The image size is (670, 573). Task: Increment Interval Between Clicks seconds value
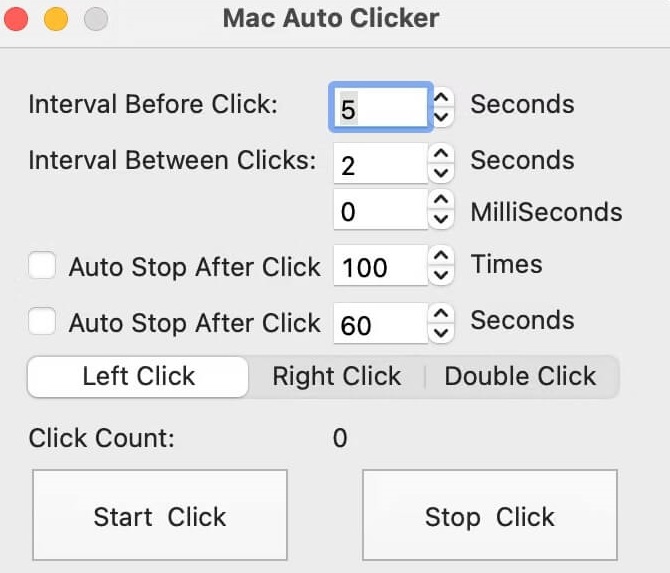440,154
